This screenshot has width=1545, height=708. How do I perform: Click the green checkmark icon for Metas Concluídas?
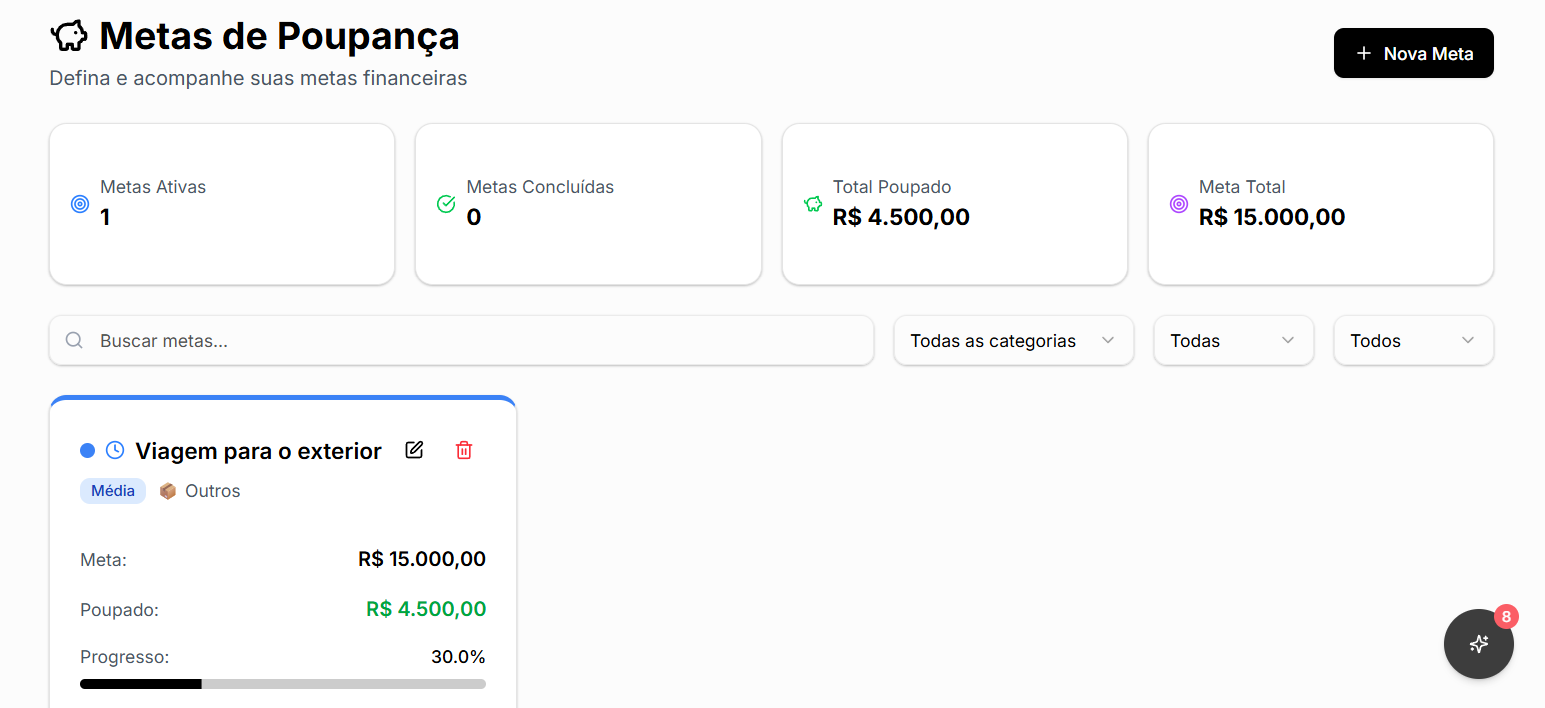pos(446,203)
